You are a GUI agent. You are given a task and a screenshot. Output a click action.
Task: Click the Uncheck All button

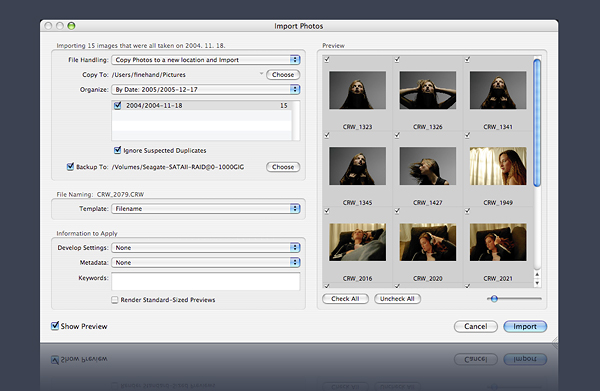click(x=397, y=299)
